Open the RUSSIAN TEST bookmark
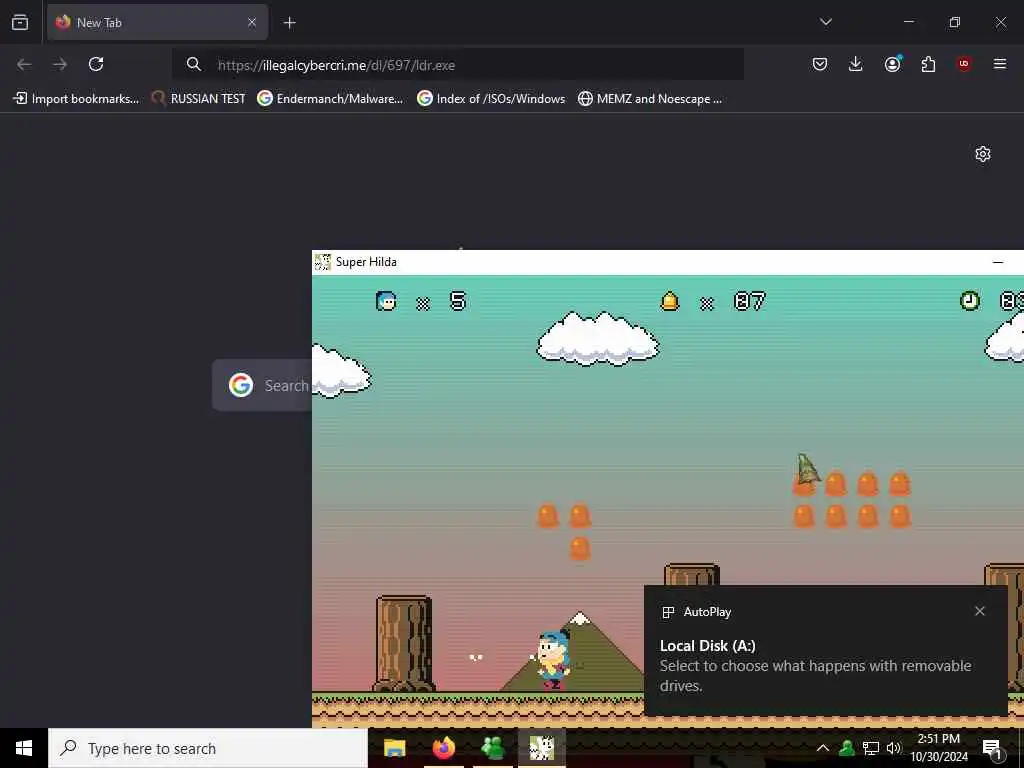 click(199, 99)
